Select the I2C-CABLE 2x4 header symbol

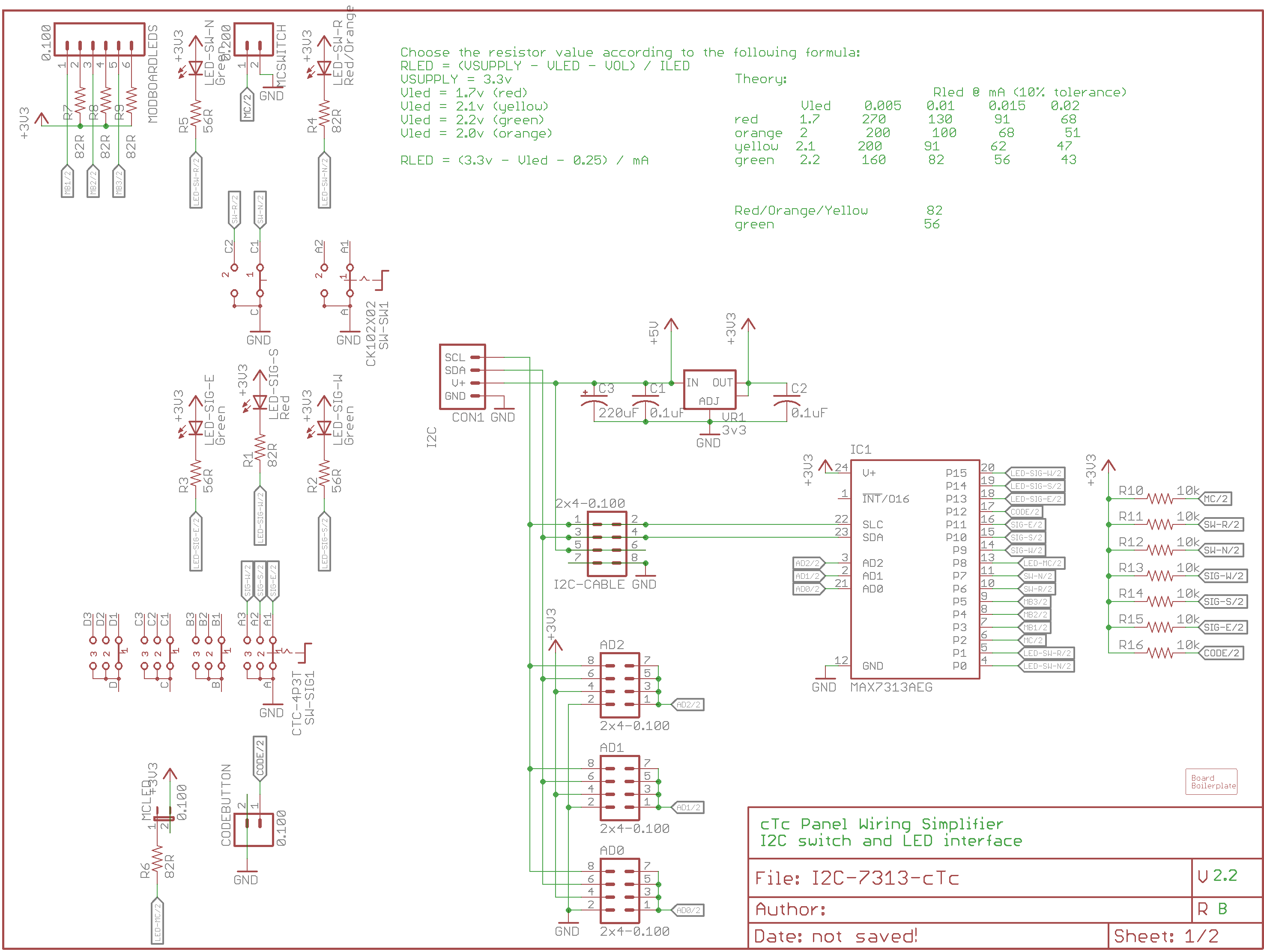607,544
